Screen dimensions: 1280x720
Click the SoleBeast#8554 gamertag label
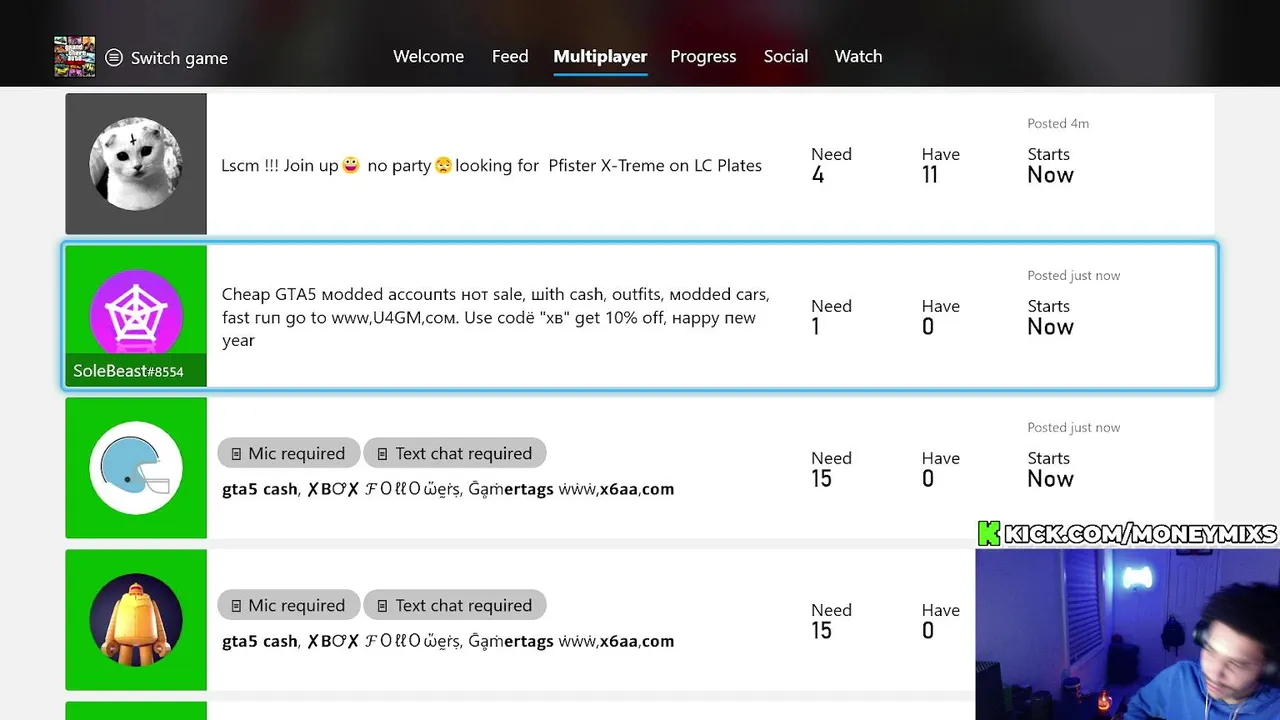[x=128, y=371]
